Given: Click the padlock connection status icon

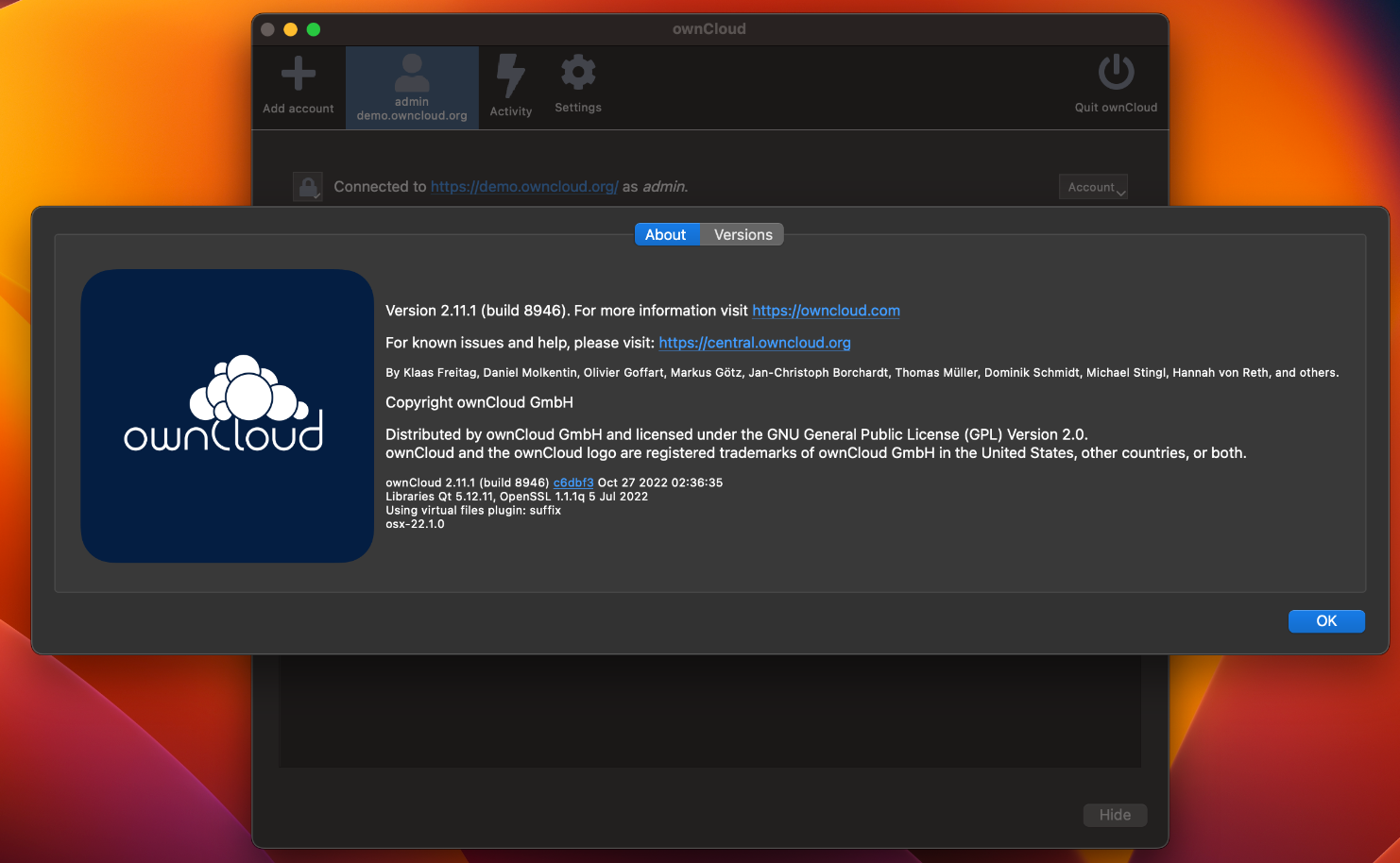Looking at the screenshot, I should [307, 186].
